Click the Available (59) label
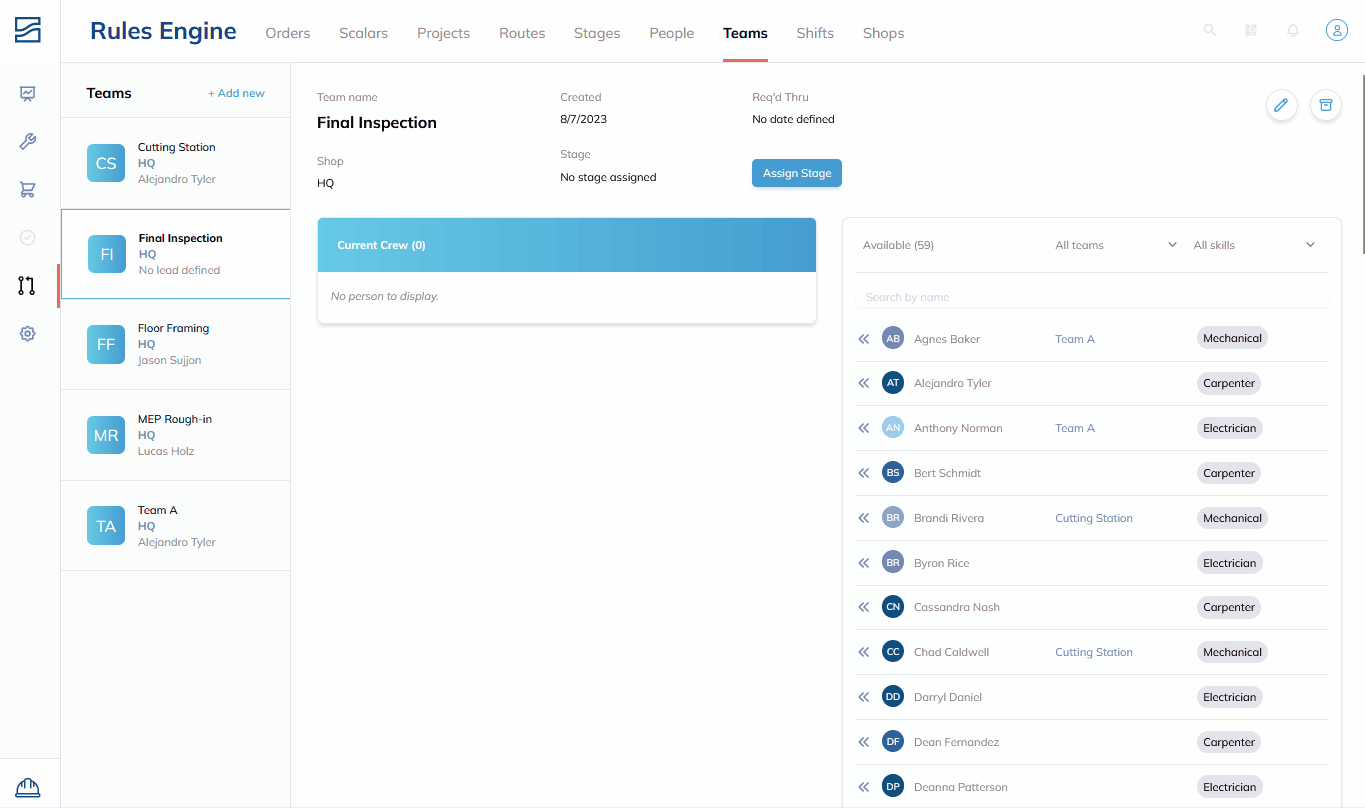The width and height of the screenshot is (1365, 808). click(x=898, y=245)
